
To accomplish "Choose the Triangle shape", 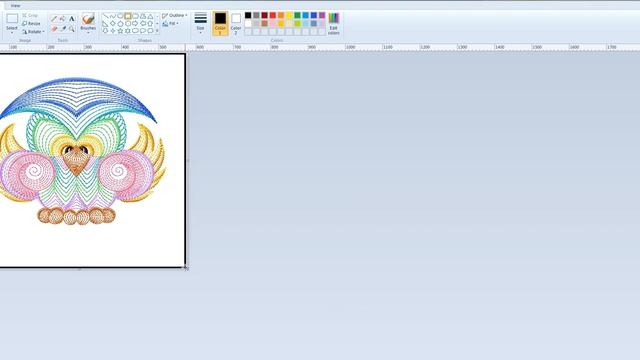I will click(x=150, y=16).
